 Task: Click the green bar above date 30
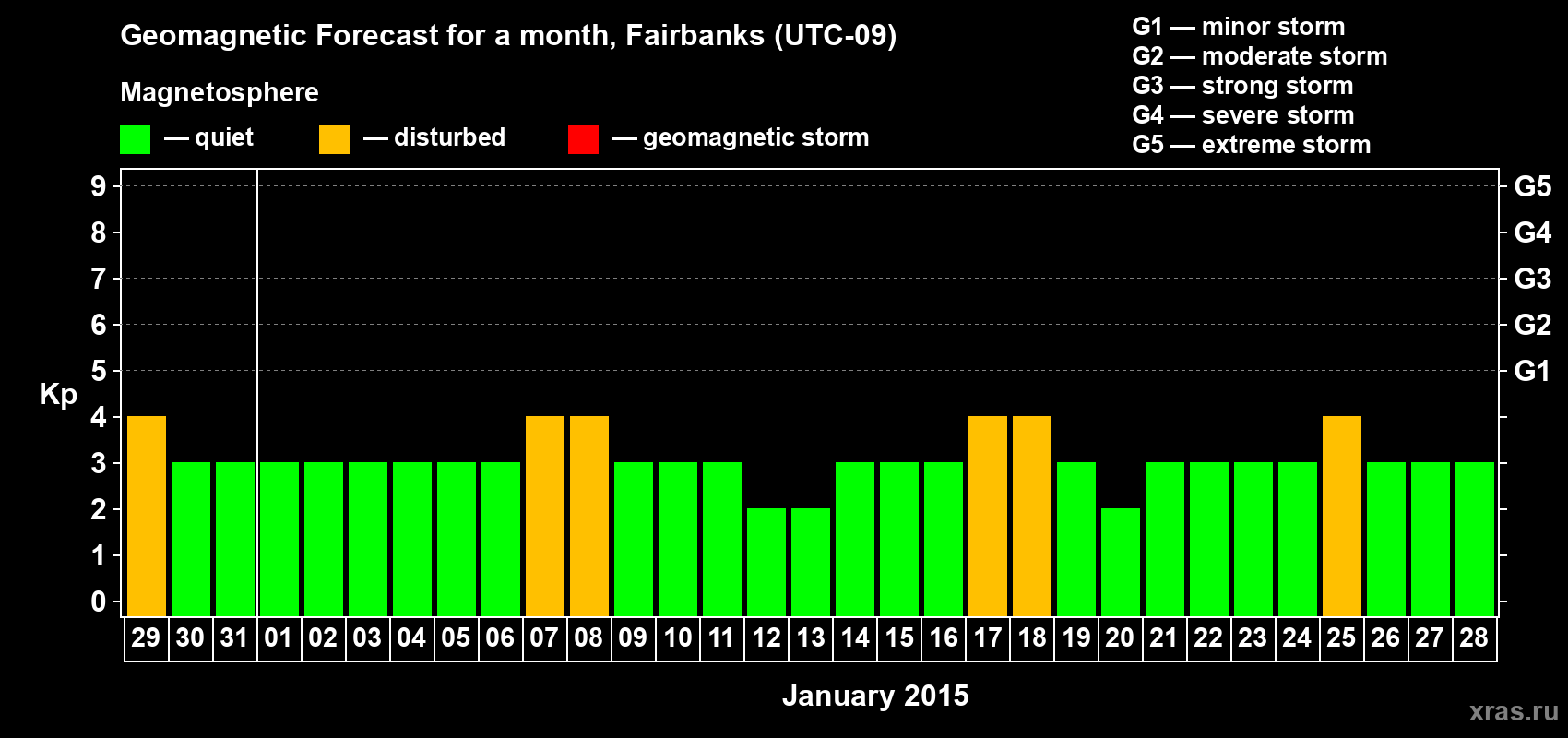(191, 540)
